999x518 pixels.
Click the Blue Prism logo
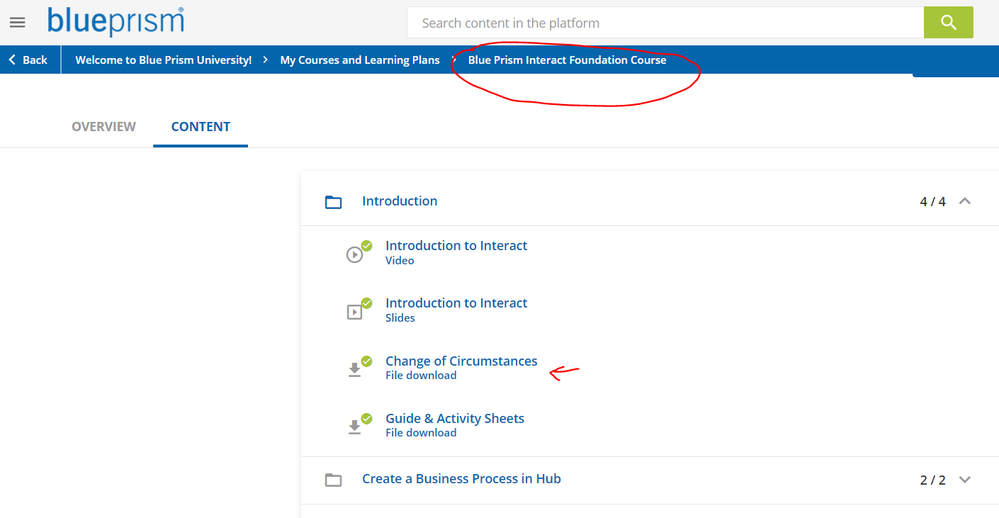(116, 22)
